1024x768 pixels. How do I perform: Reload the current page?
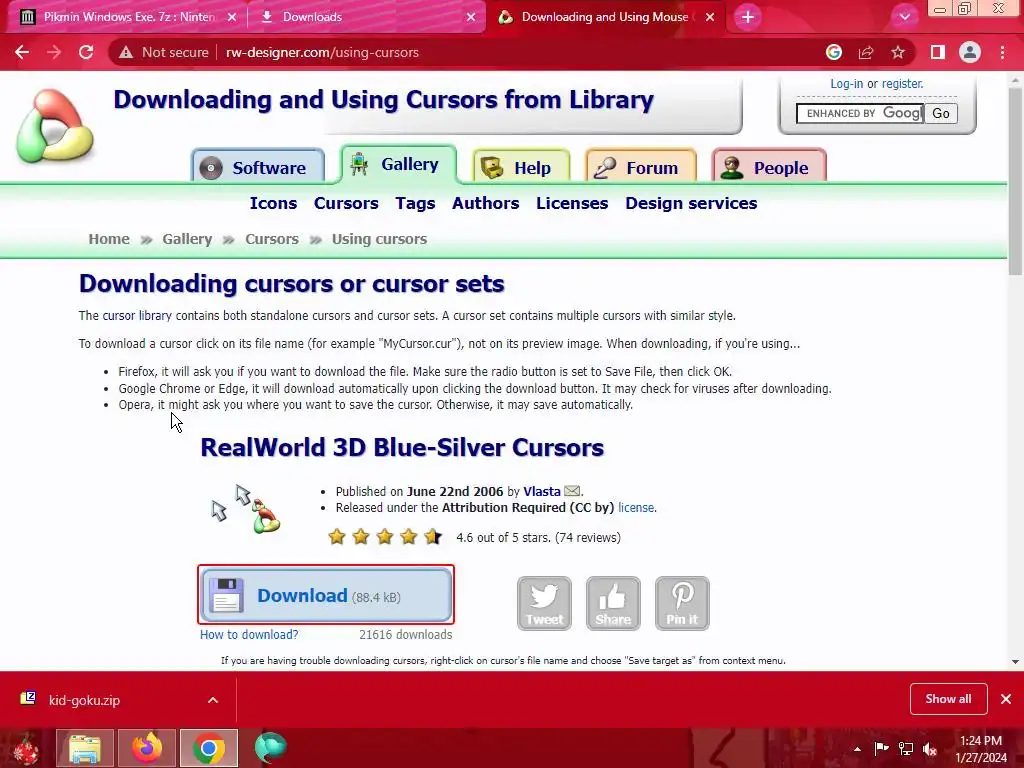click(x=86, y=52)
